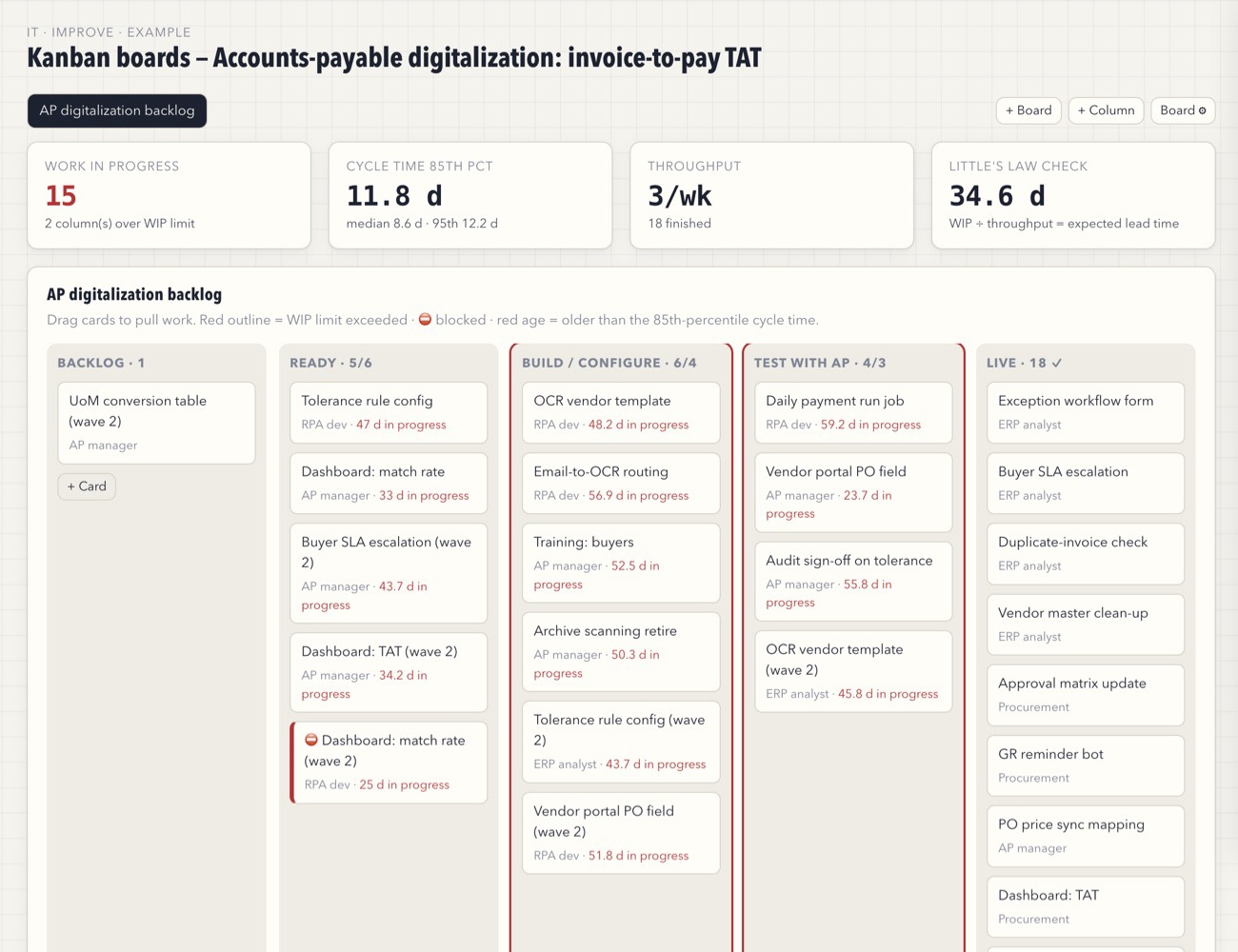Click the BACKLOG · 1 column header

[101, 363]
